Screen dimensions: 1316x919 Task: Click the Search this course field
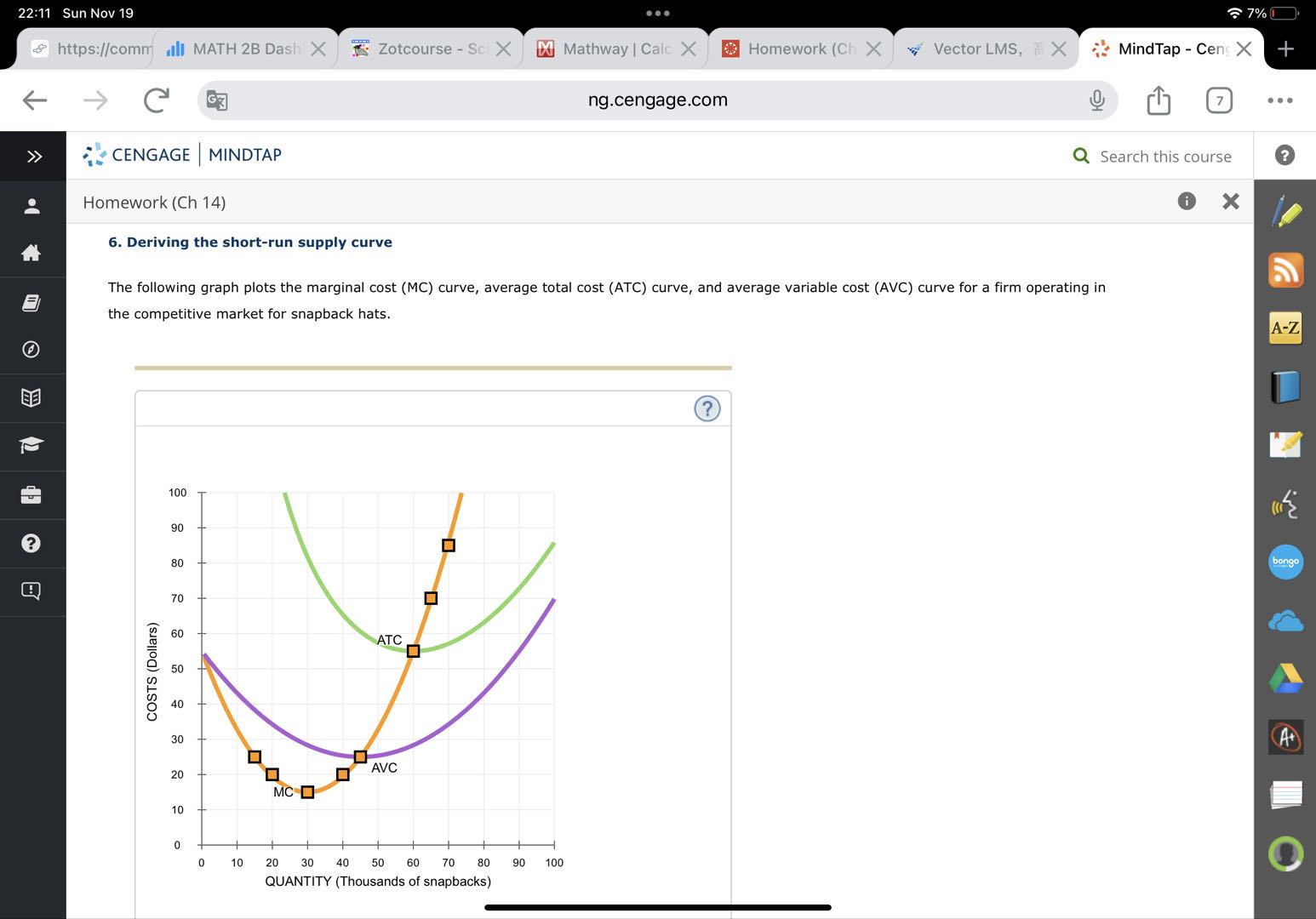(1165, 157)
